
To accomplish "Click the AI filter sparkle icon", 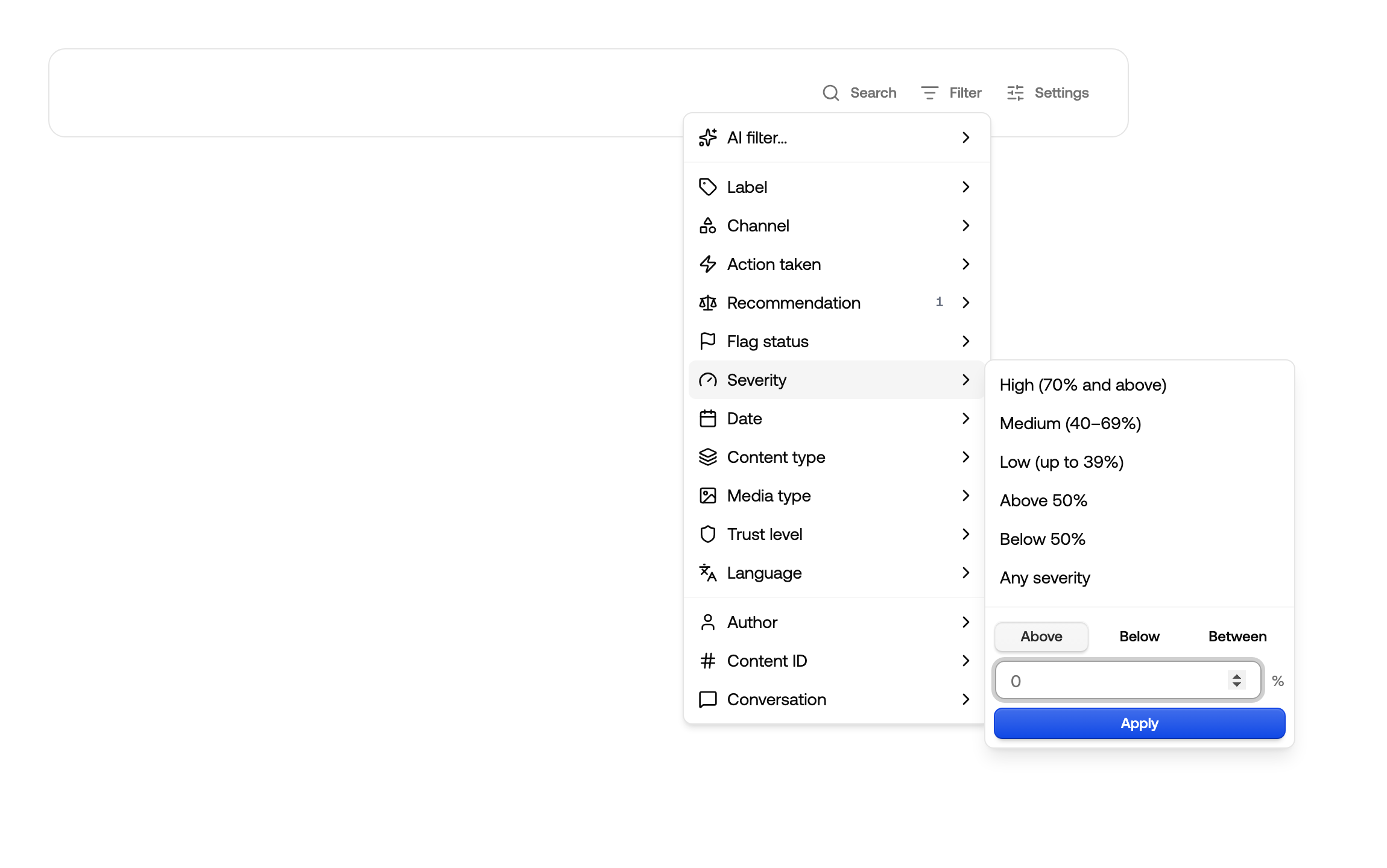I will pyautogui.click(x=707, y=137).
